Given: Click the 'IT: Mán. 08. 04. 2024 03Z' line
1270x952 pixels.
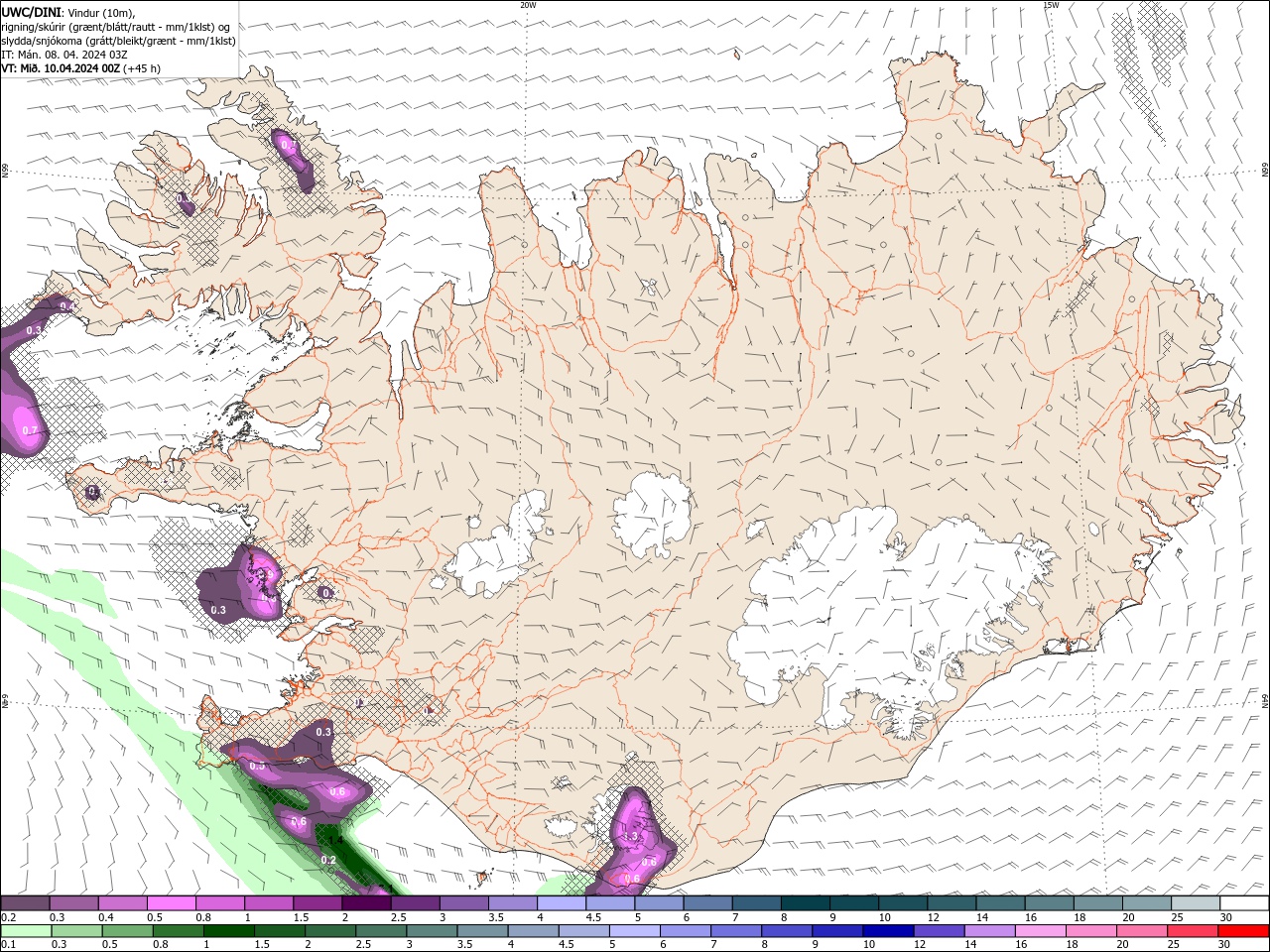Looking at the screenshot, I should pos(63,55).
